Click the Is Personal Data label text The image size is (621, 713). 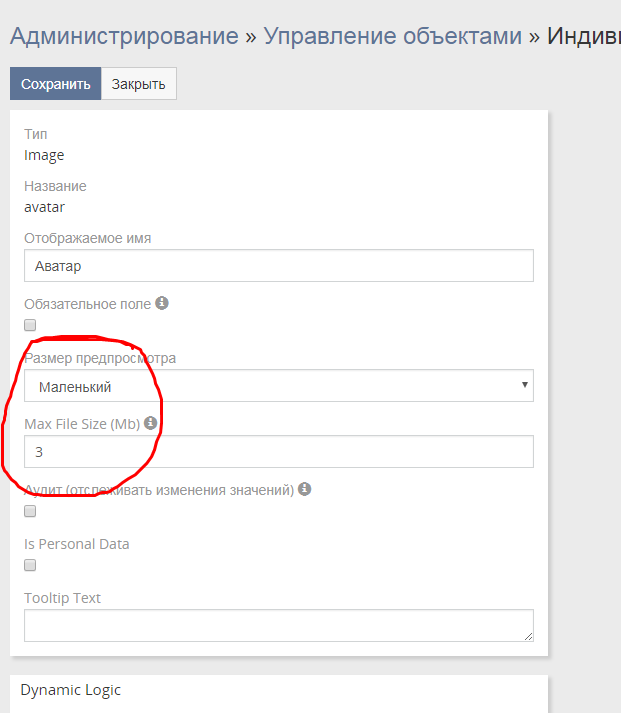tap(77, 544)
